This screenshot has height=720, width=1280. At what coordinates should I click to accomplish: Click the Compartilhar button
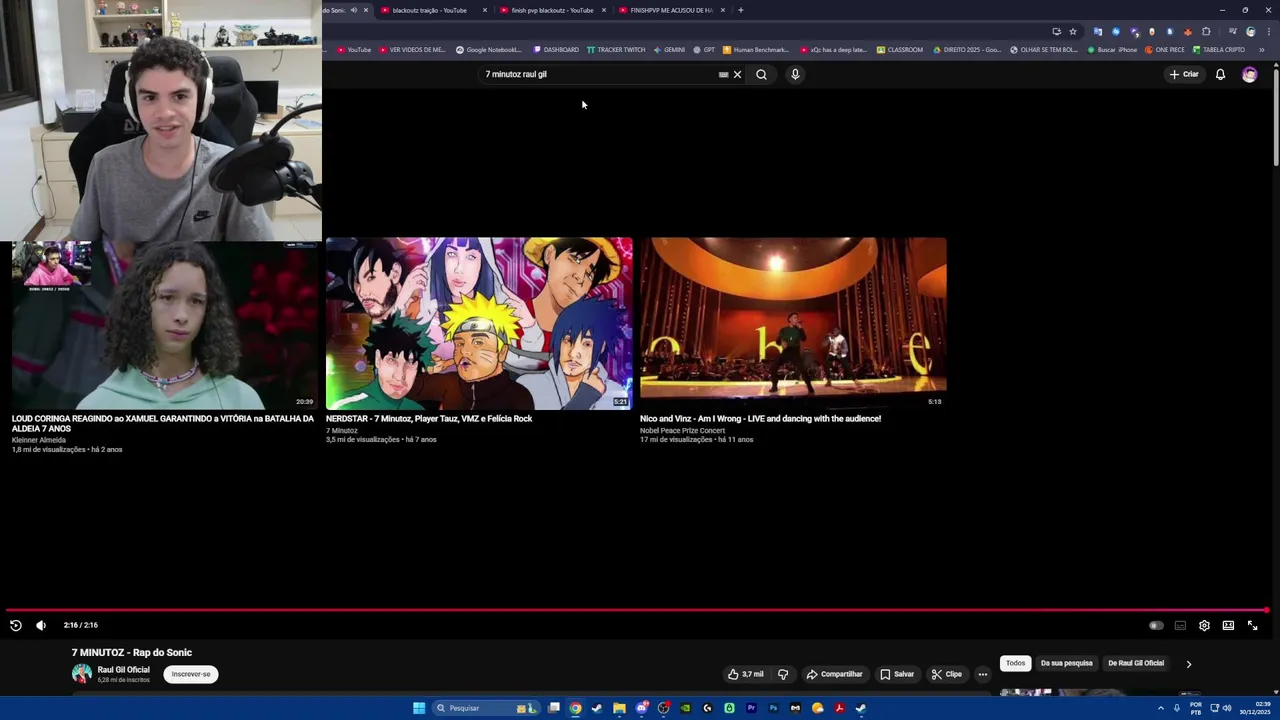[x=834, y=674]
